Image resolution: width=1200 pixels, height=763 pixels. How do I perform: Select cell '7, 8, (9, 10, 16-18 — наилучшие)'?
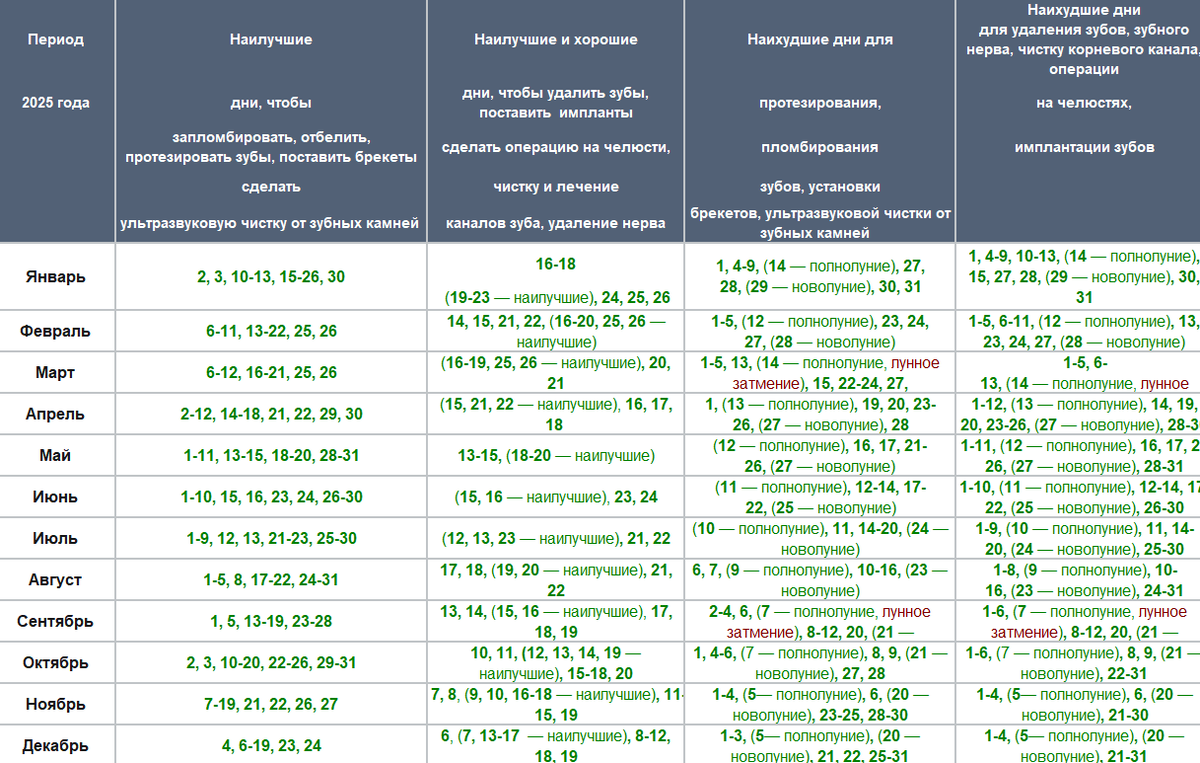(x=555, y=704)
